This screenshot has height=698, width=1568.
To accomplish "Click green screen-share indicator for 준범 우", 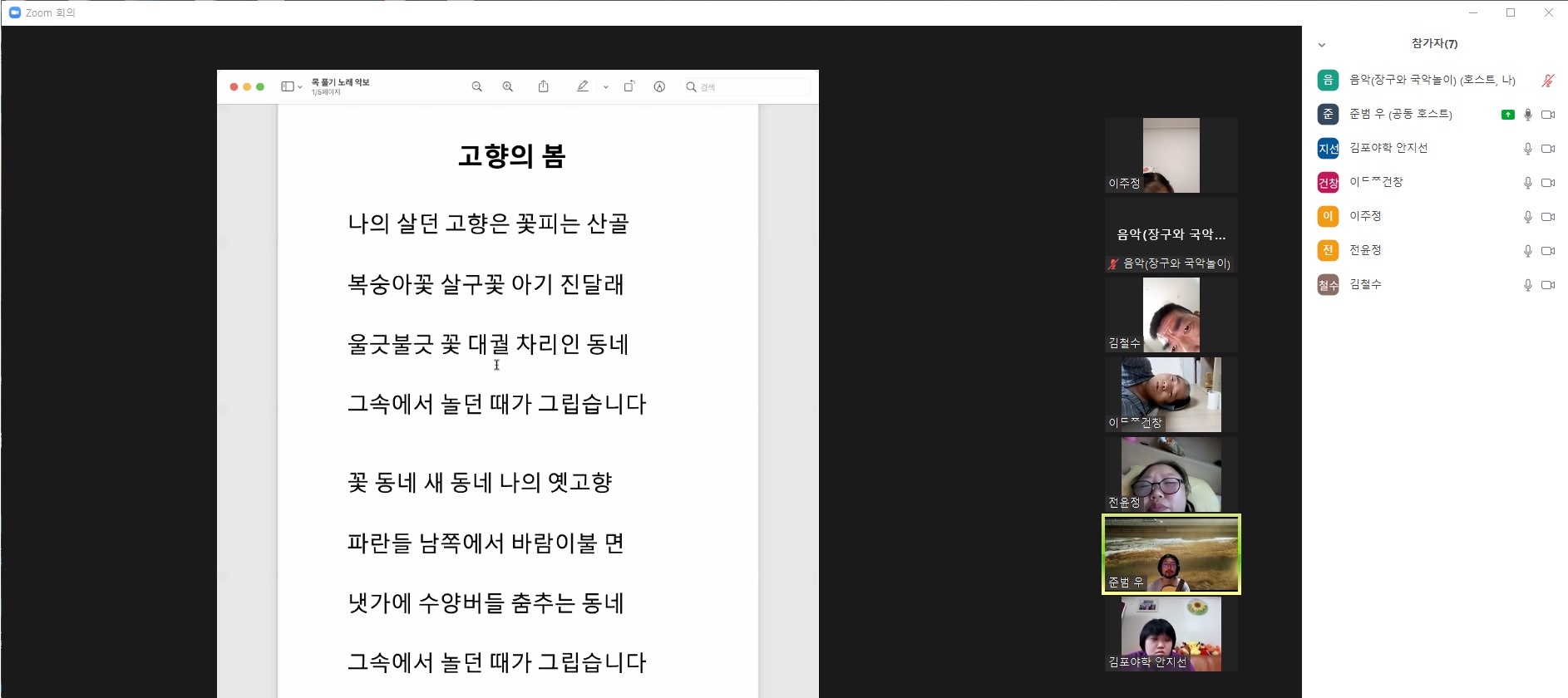I will [1507, 115].
